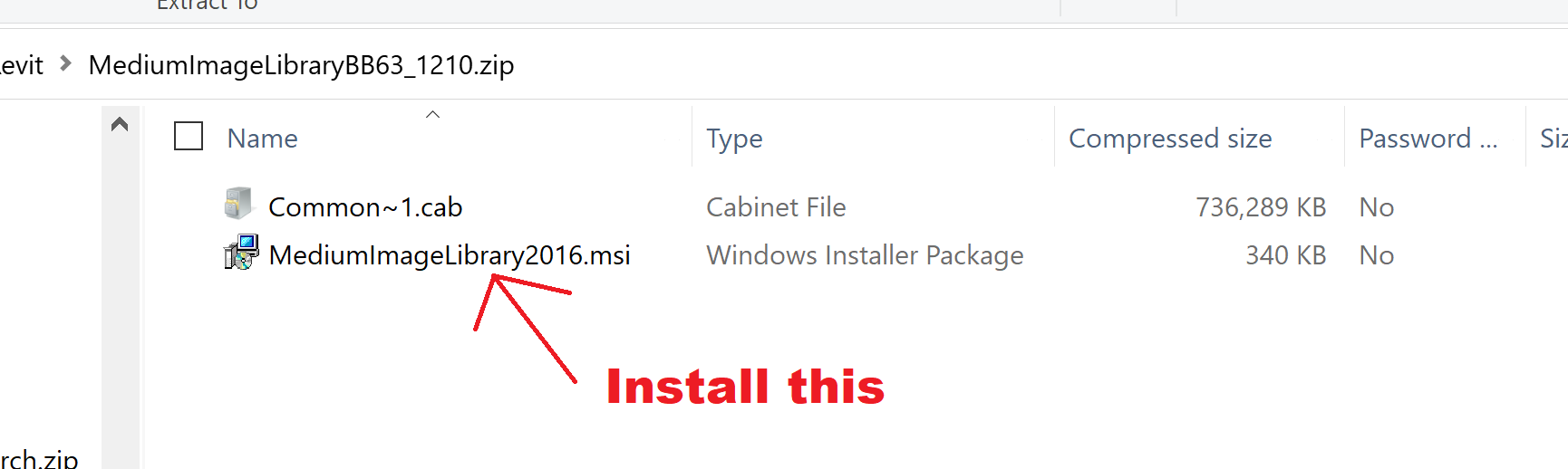Screen dimensions: 1568x469
Task: Select the MediumImageLibrary2016.msi file name
Action: pyautogui.click(x=450, y=255)
